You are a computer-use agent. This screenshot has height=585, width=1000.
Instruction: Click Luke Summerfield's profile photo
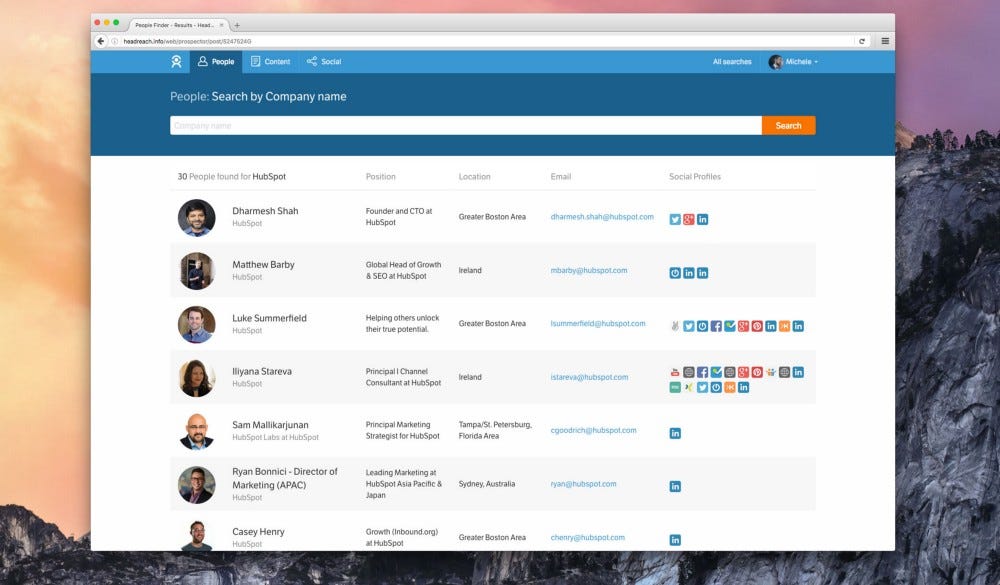coord(196,324)
